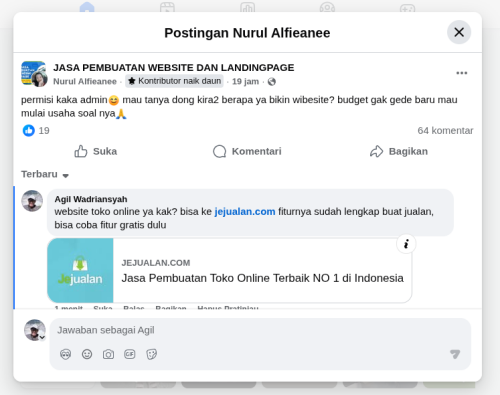Share the post using Bagikan

pos(399,151)
